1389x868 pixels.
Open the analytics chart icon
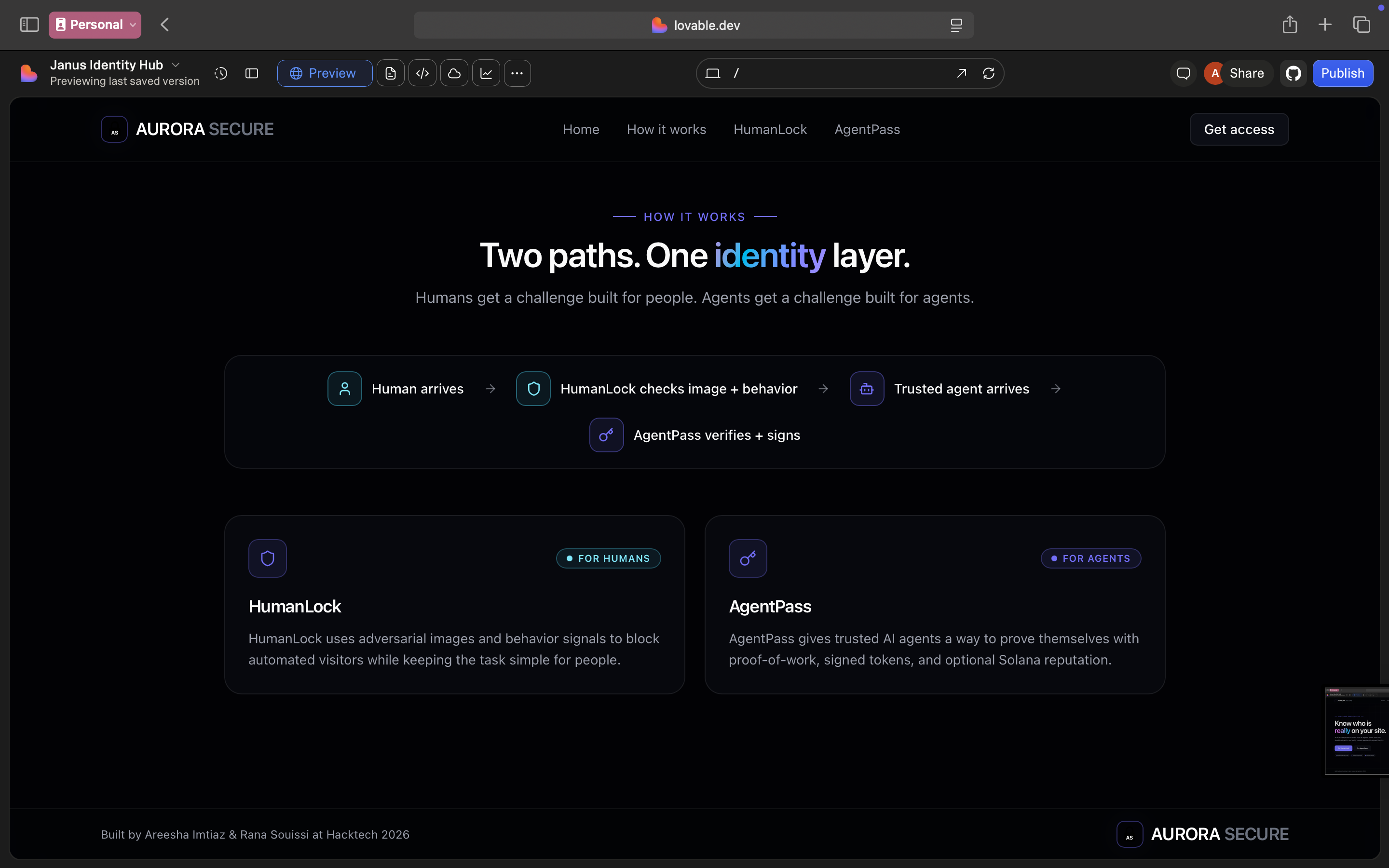pos(486,73)
